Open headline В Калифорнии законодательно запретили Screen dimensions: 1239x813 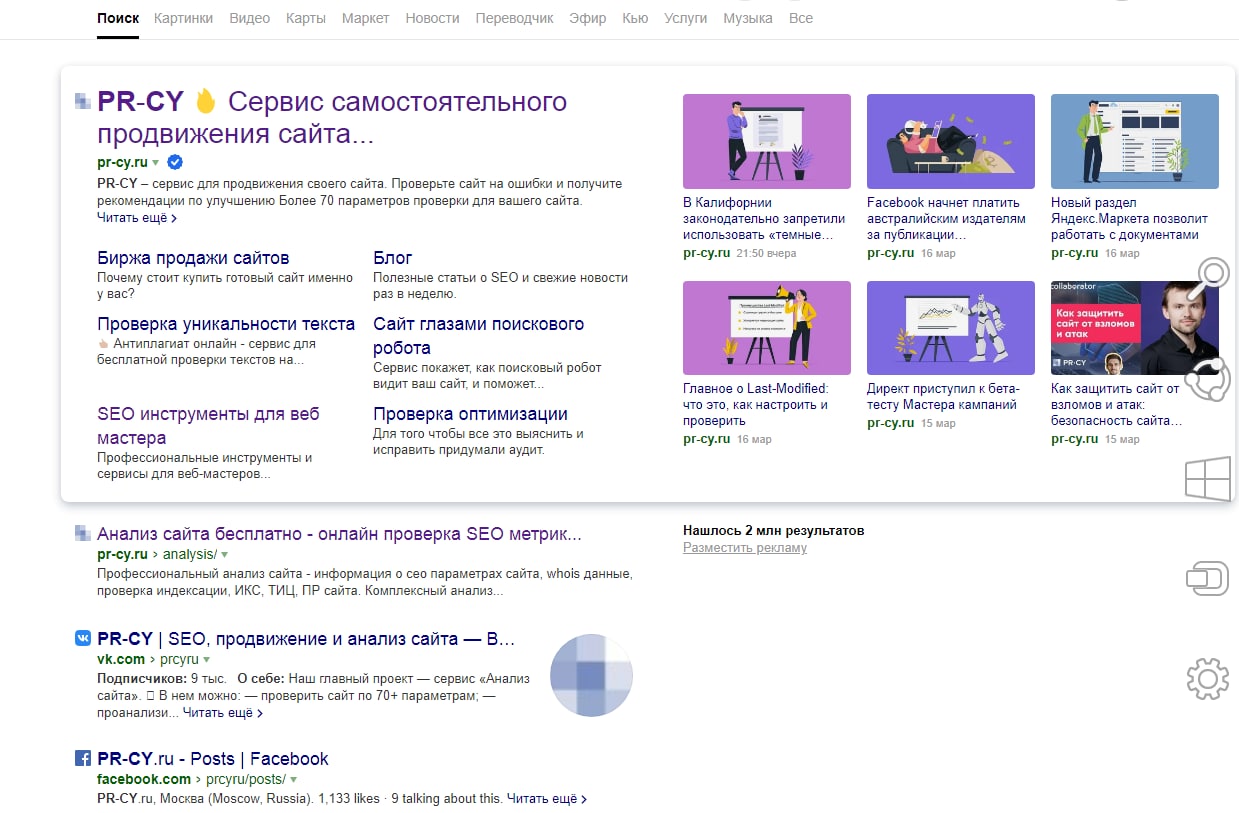click(x=764, y=219)
